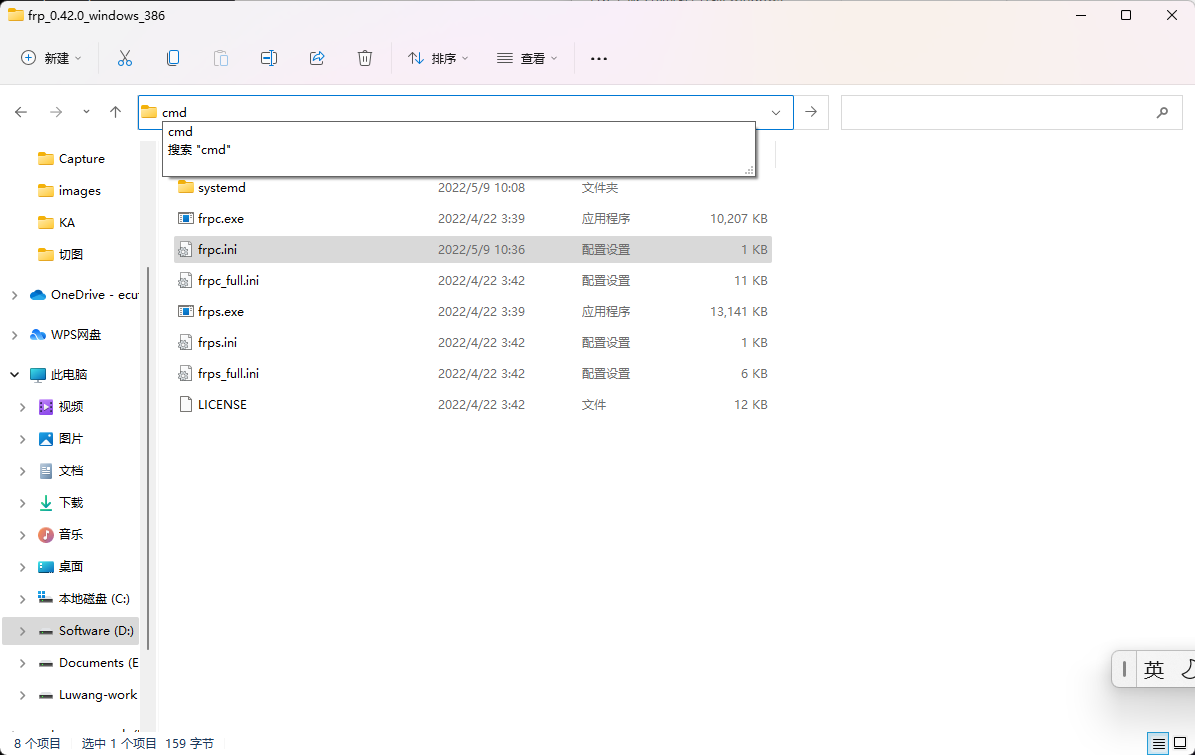Collapse the 此电脑 (This PC) node

pyautogui.click(x=14, y=375)
